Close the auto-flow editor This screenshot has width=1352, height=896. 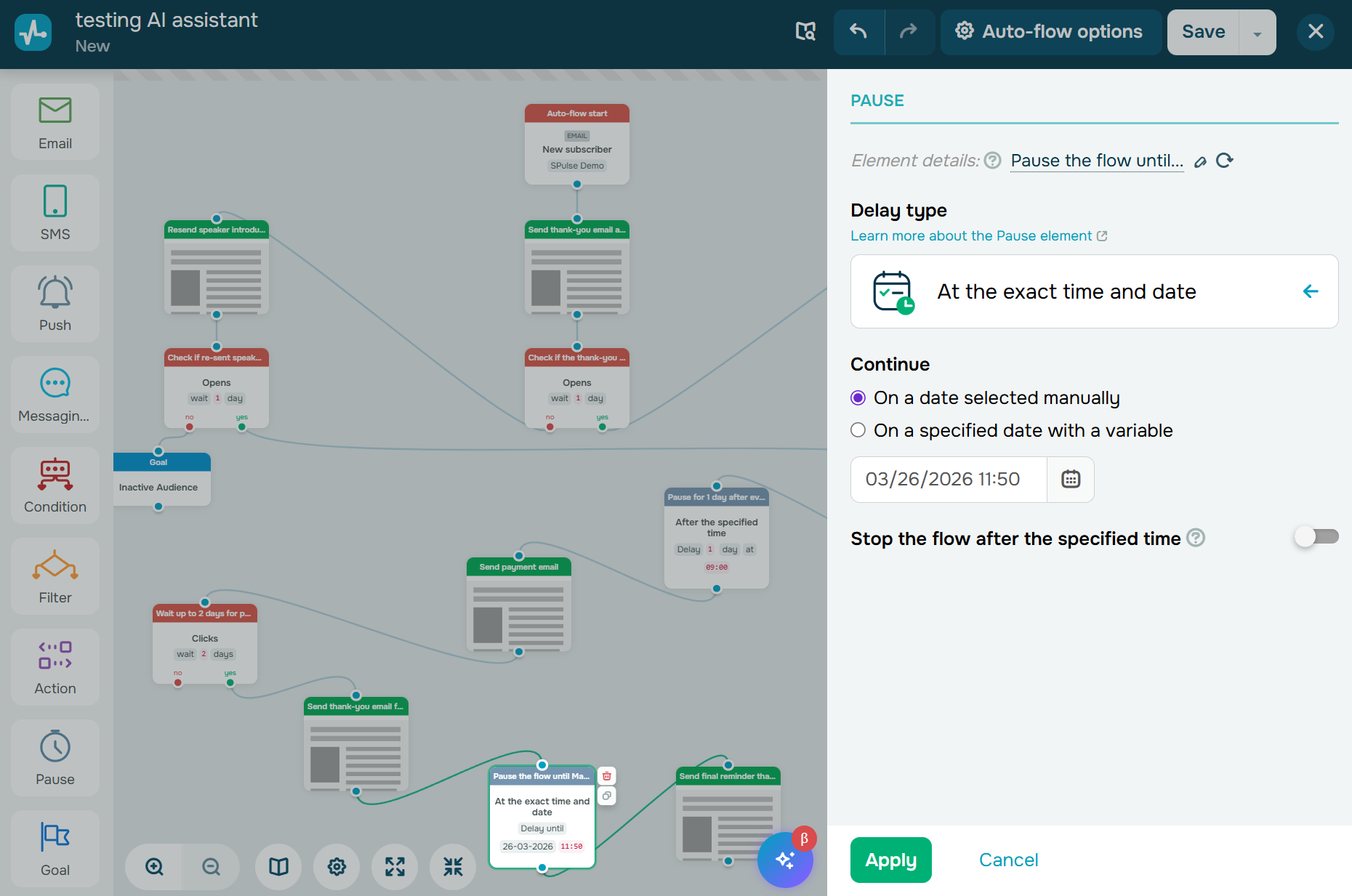[1316, 32]
